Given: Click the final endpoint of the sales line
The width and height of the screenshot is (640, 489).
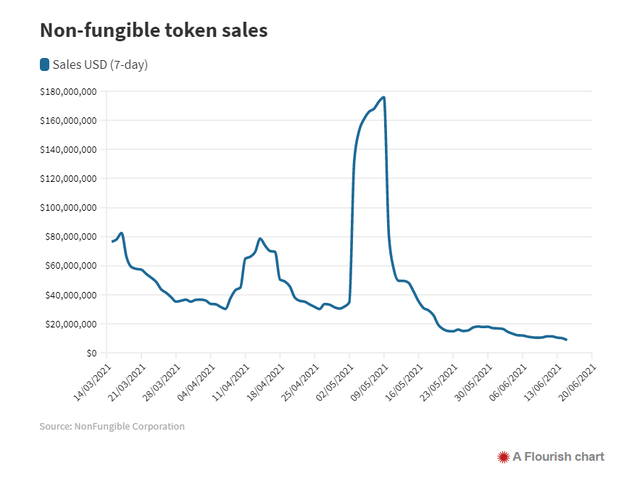Looking at the screenshot, I should pos(567,340).
